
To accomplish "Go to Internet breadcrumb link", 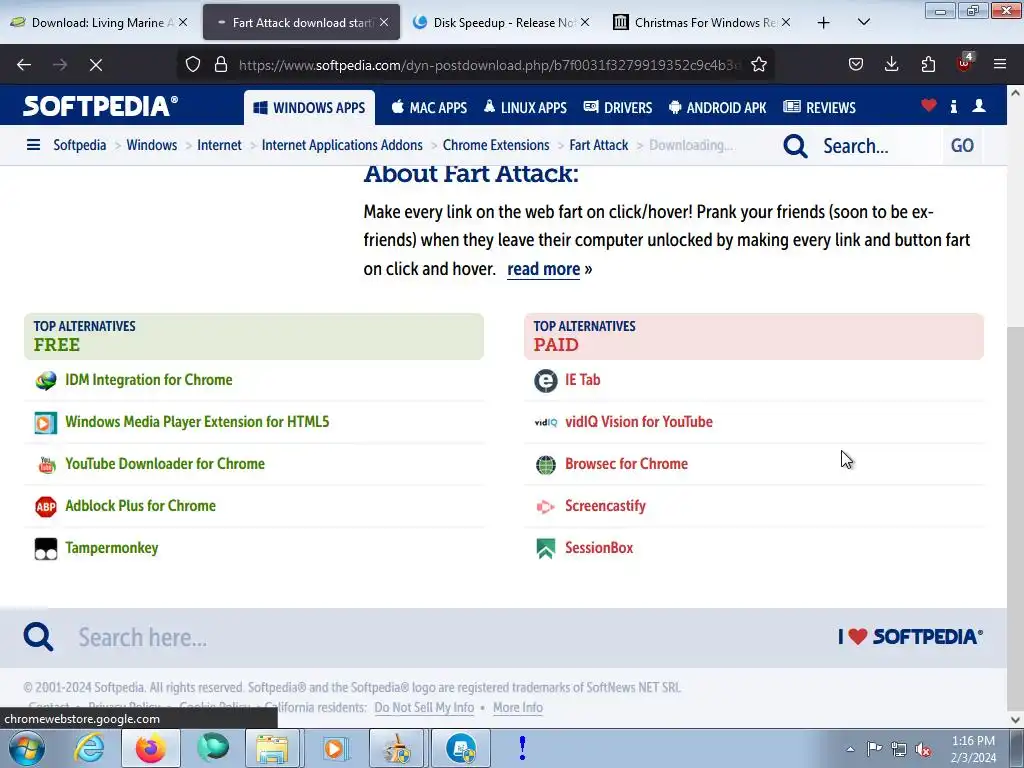I will 219,145.
